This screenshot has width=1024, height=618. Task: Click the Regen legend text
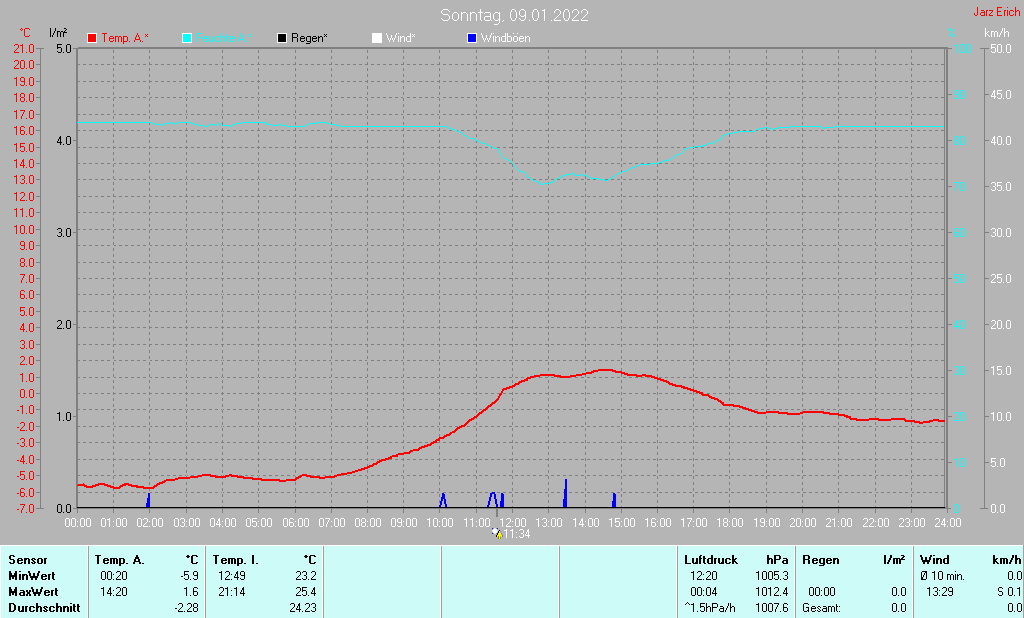point(309,39)
